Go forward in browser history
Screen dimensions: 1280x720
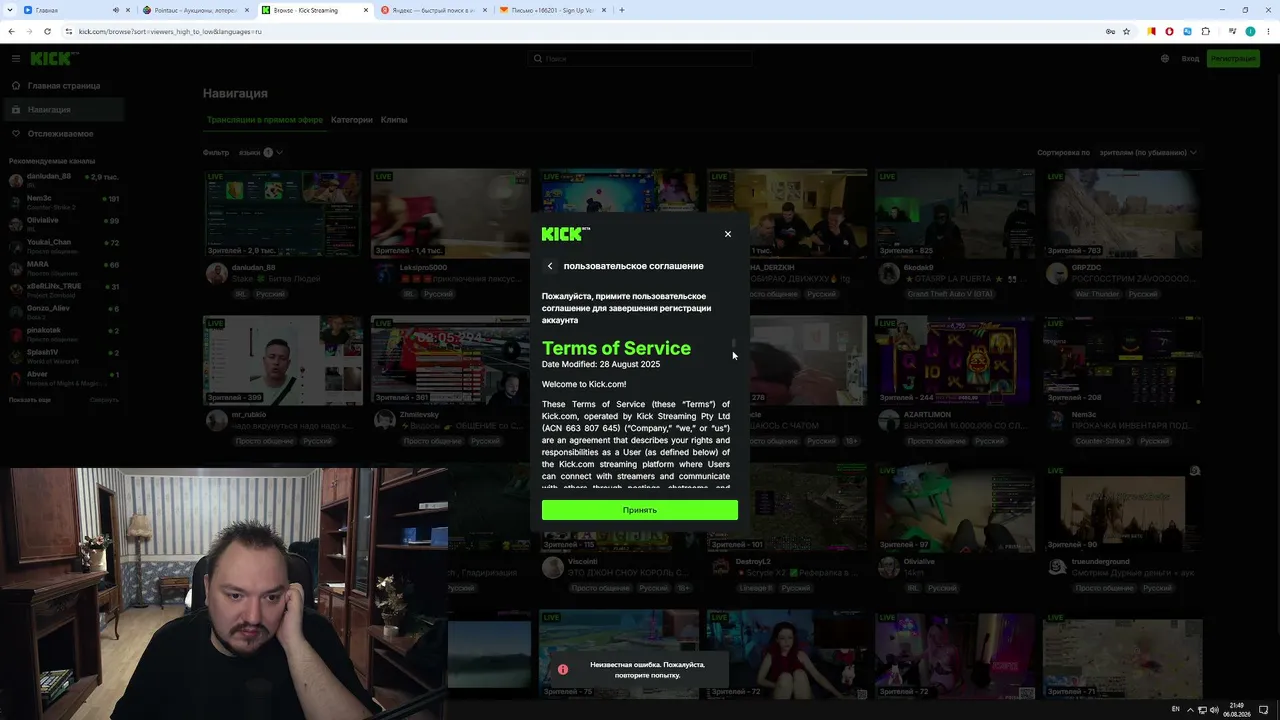coord(29,31)
